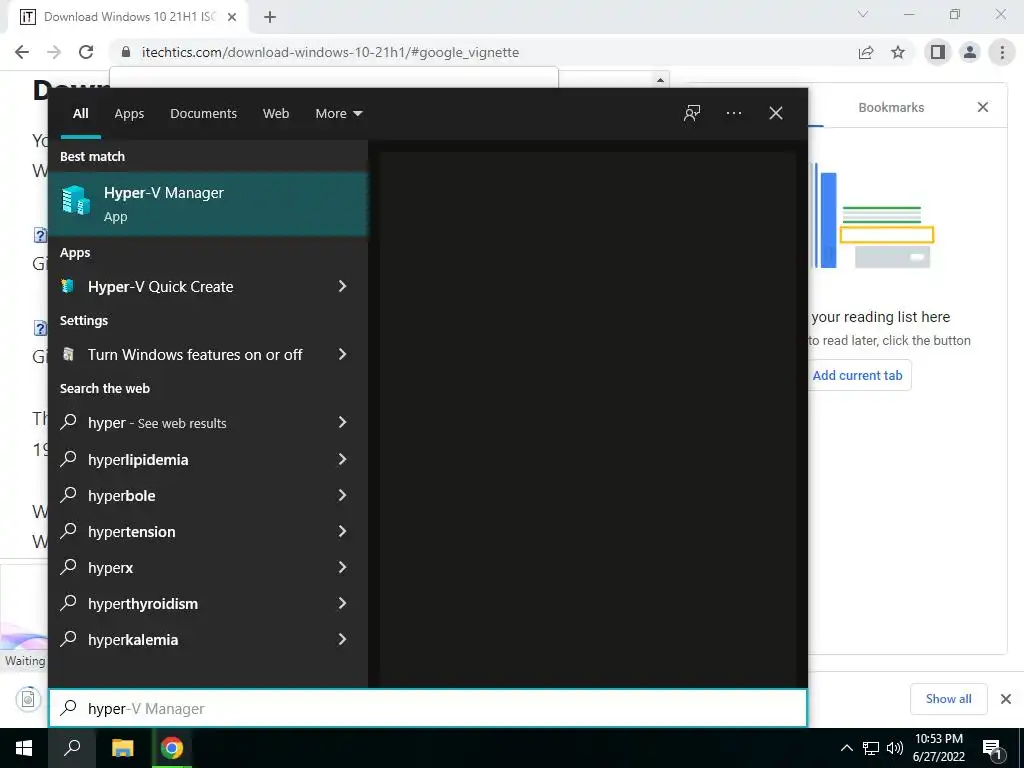Expand hyperx result arrow
The height and width of the screenshot is (768, 1024).
tap(342, 567)
